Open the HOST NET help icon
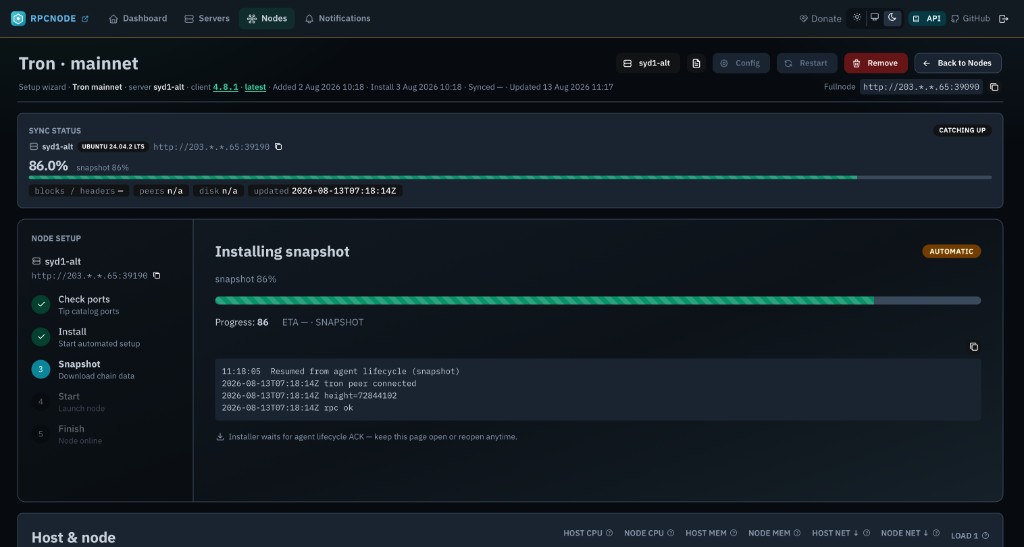This screenshot has width=1024, height=547. tap(866, 533)
